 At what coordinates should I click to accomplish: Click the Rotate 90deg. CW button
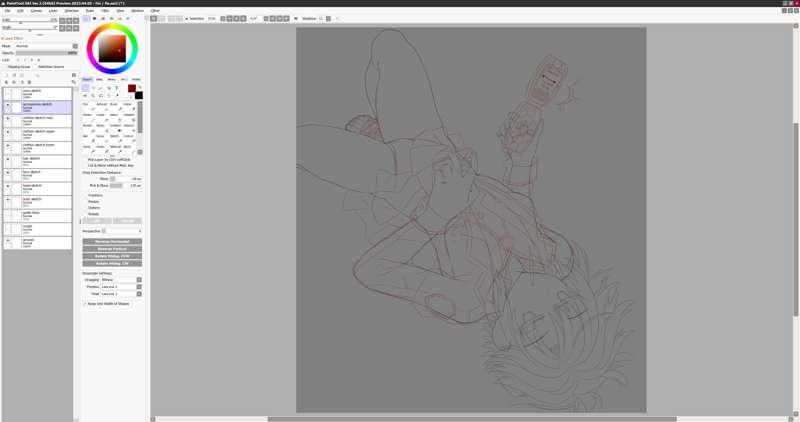(112, 263)
